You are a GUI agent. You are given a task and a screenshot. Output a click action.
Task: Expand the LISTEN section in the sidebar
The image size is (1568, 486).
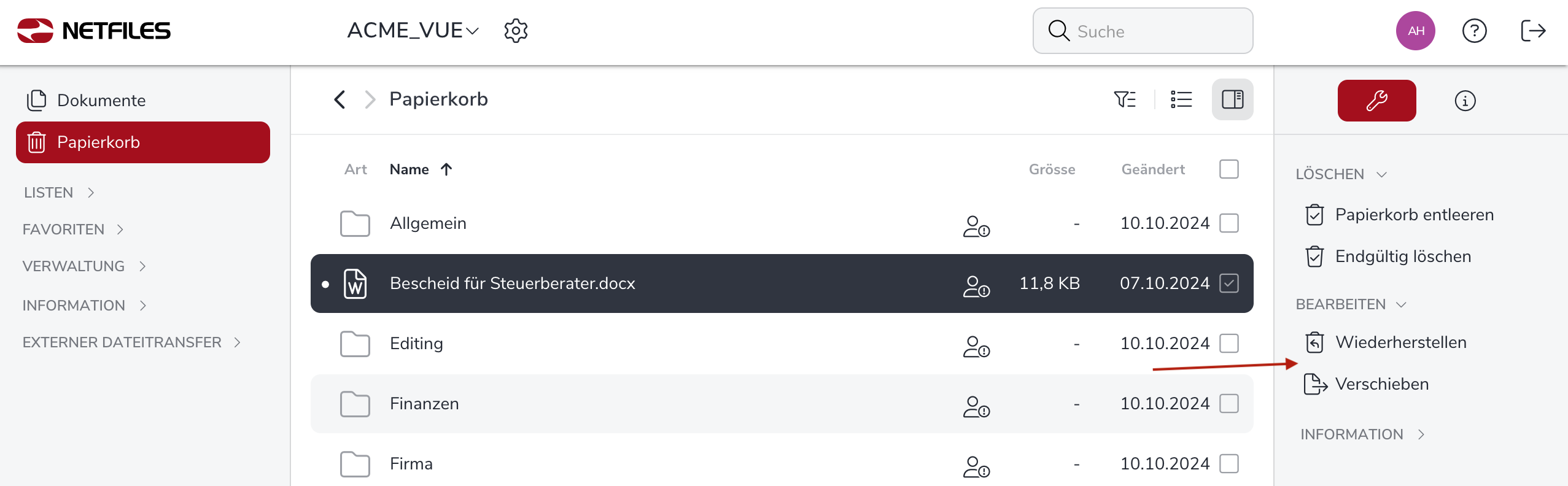[x=59, y=193]
